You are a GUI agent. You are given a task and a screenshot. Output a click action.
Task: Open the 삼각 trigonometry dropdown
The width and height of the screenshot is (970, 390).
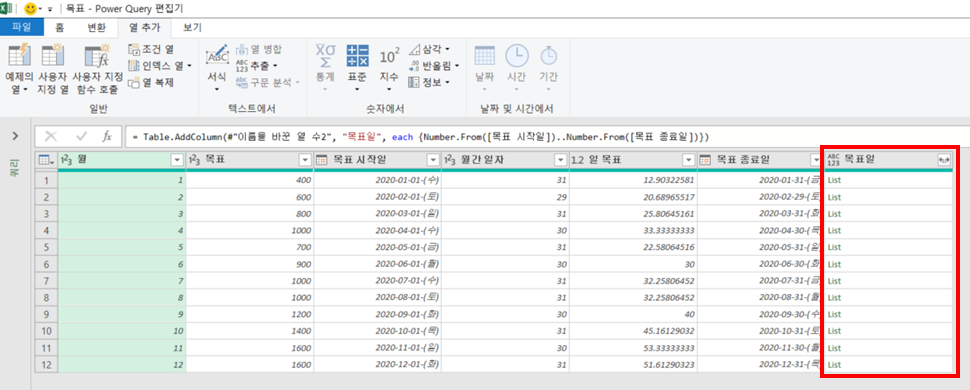coord(429,49)
